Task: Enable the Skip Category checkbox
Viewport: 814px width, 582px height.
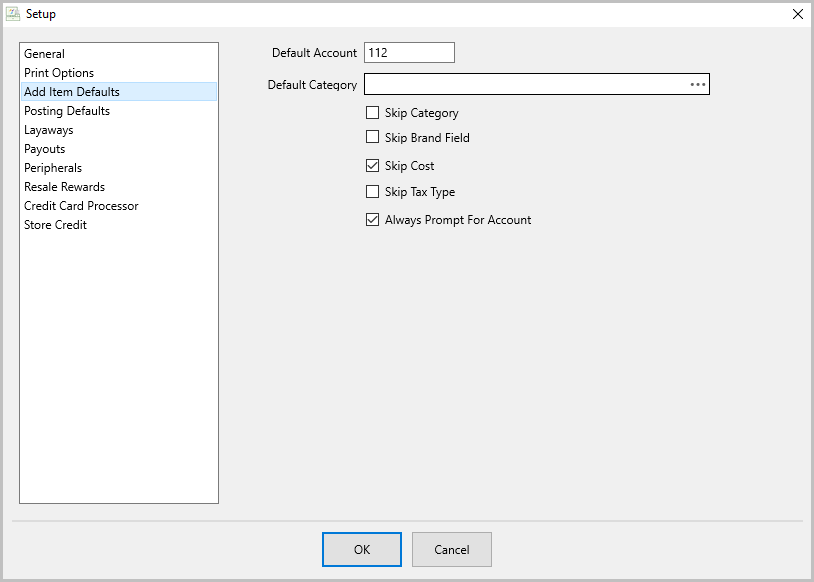Action: (x=372, y=113)
